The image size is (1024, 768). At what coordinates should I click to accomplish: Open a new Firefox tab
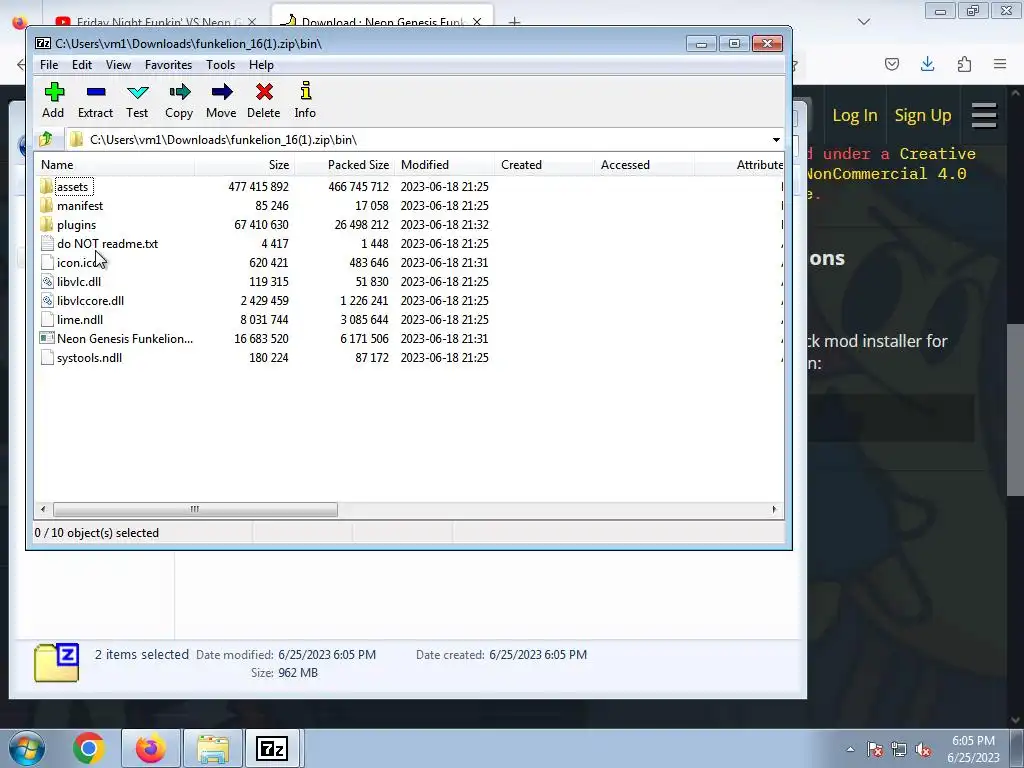515,22
